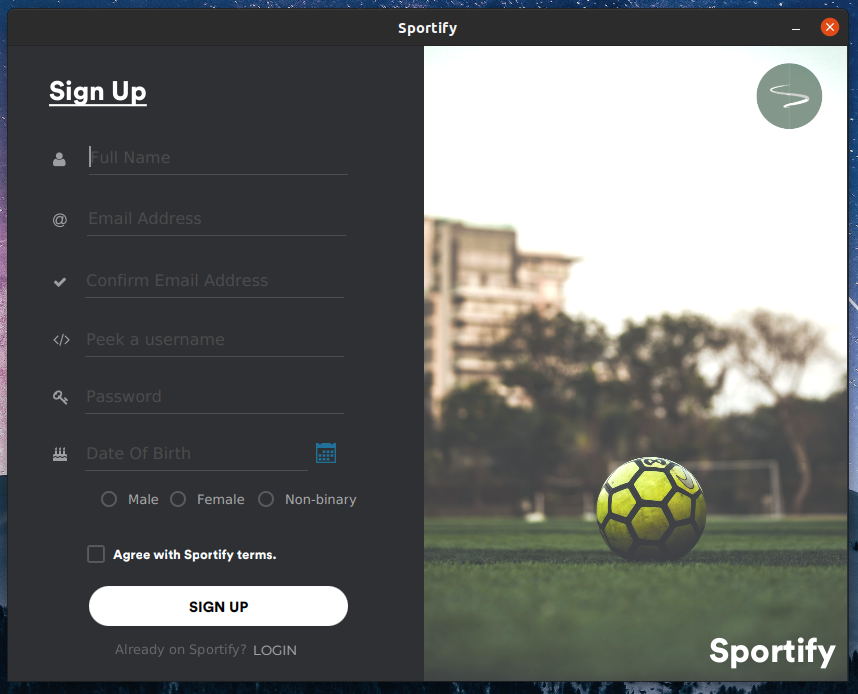The height and width of the screenshot is (694, 858).
Task: Click the code brackets icon beside username
Action: (61, 340)
